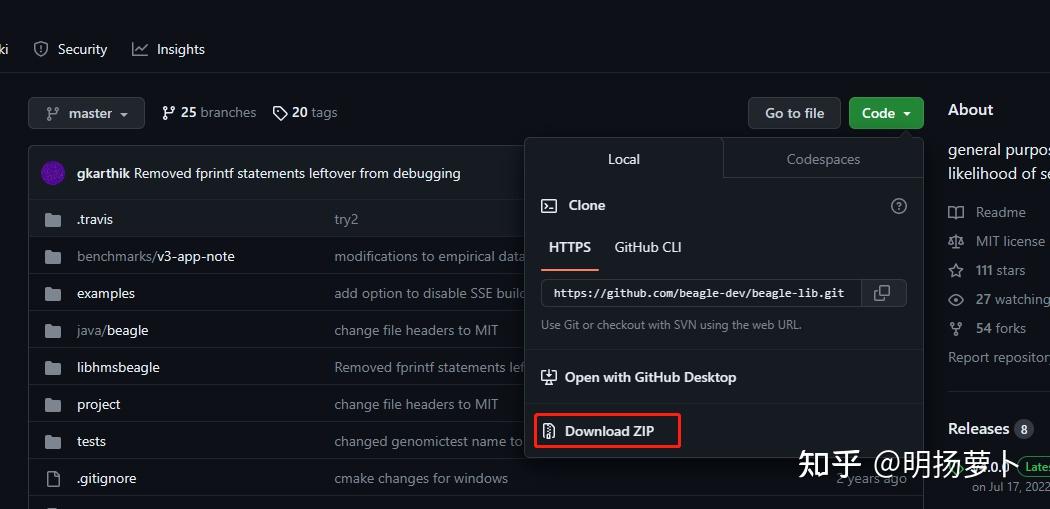Viewport: 1050px width, 509px height.
Task: Click the Report repository link
Action: click(x=998, y=358)
